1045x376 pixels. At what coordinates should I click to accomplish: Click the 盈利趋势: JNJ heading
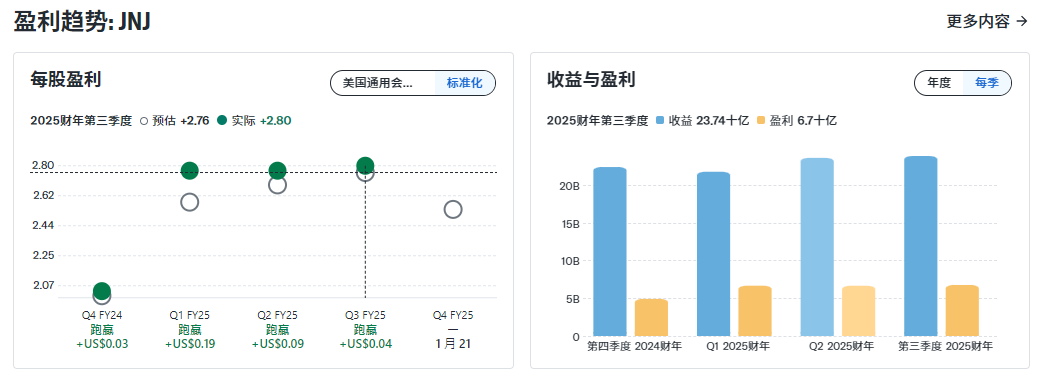click(x=82, y=21)
